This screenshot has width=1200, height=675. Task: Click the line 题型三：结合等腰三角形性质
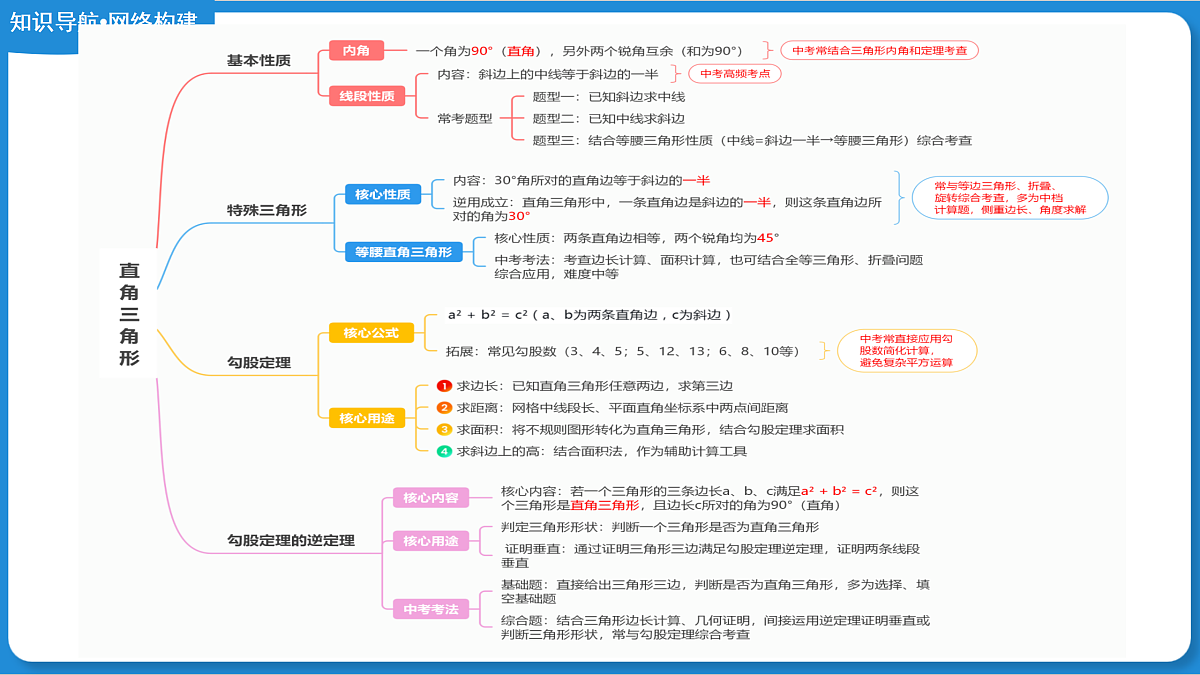752,140
